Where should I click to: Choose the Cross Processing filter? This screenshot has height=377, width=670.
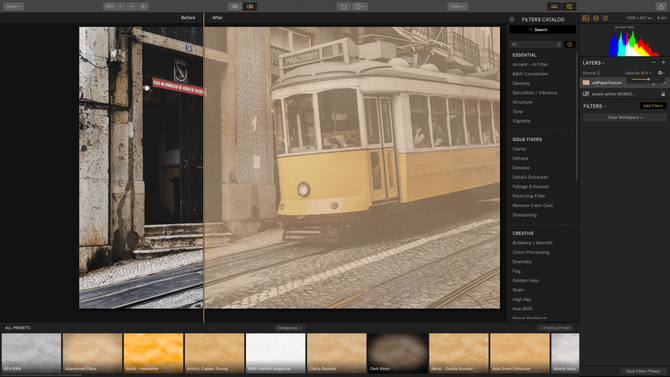click(531, 252)
